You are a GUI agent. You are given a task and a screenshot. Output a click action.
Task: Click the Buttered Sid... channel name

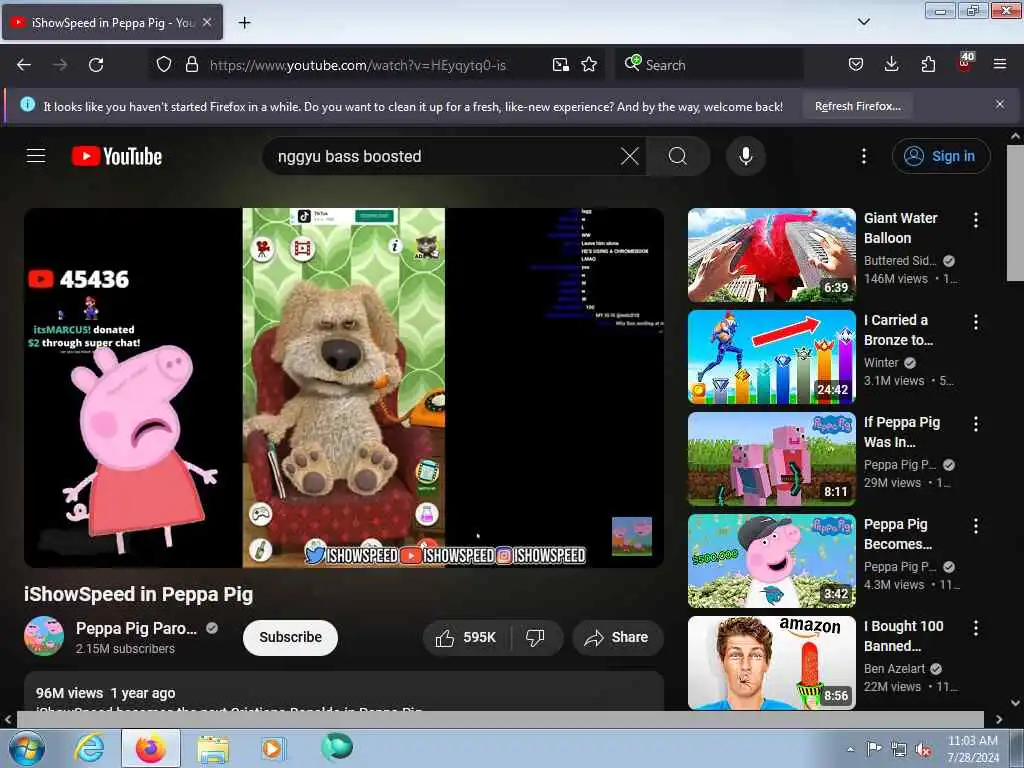click(900, 261)
